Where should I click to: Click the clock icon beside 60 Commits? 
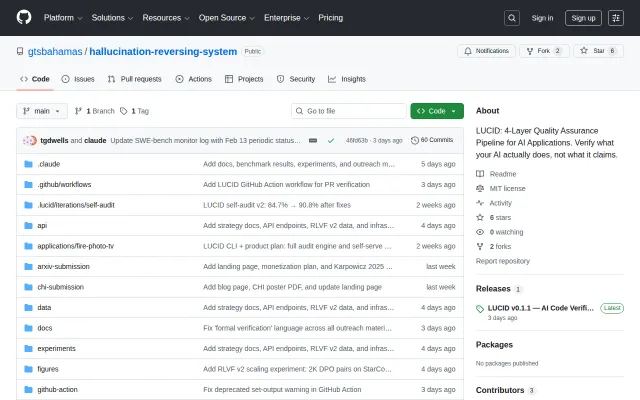click(415, 140)
